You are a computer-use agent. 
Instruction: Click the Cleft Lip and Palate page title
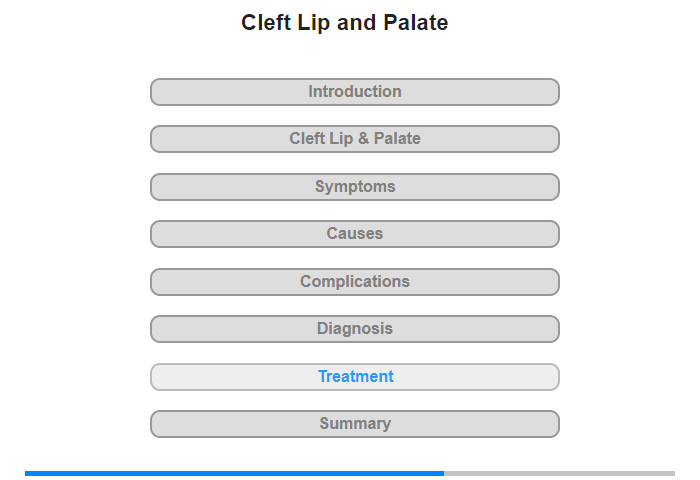click(345, 23)
